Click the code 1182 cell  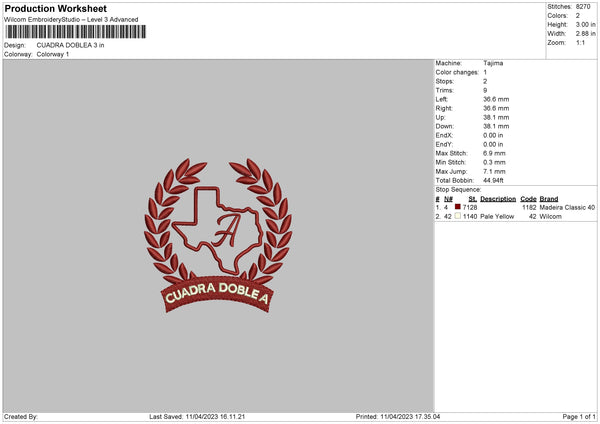click(529, 207)
